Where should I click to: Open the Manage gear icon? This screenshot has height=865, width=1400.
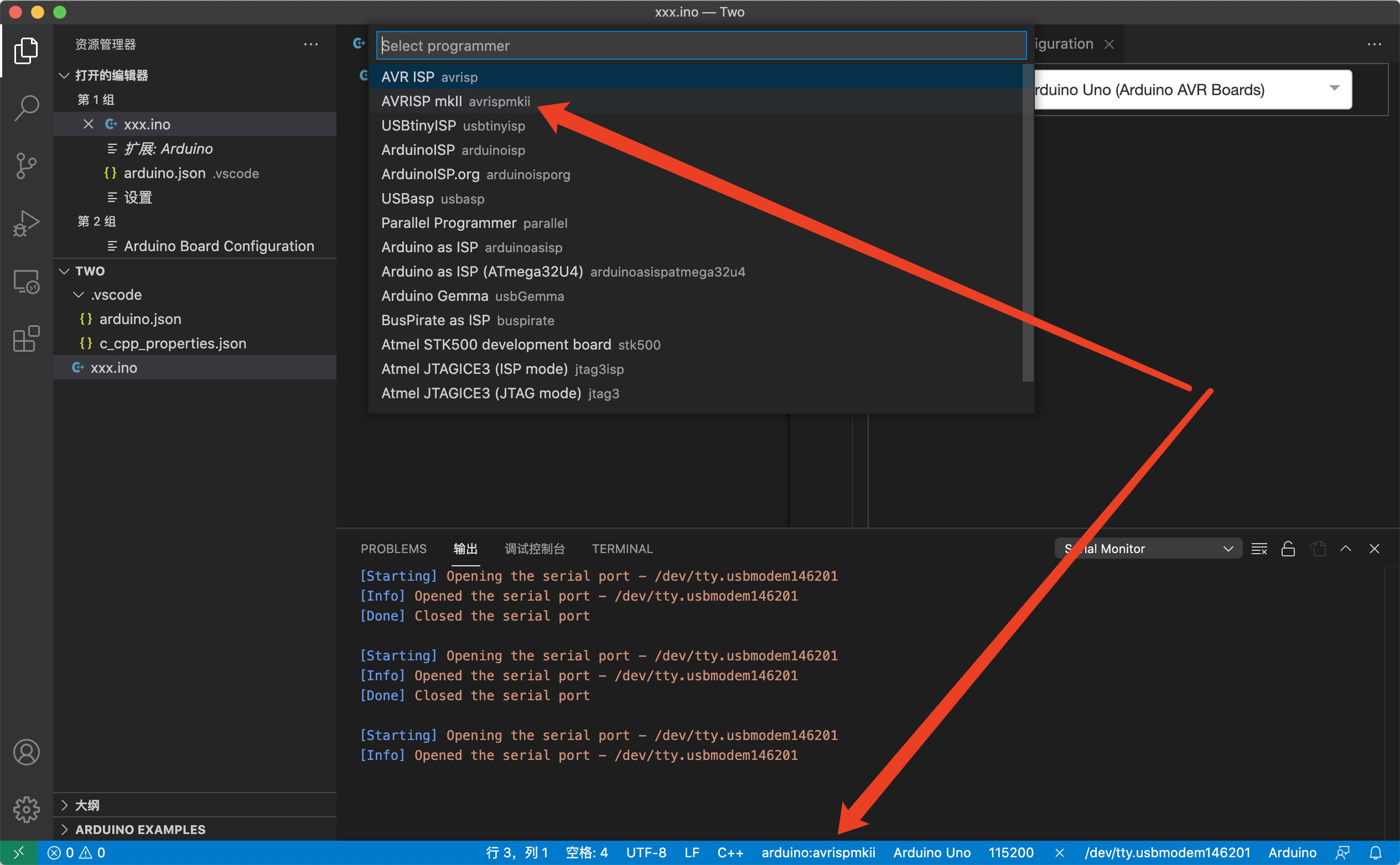(x=27, y=810)
